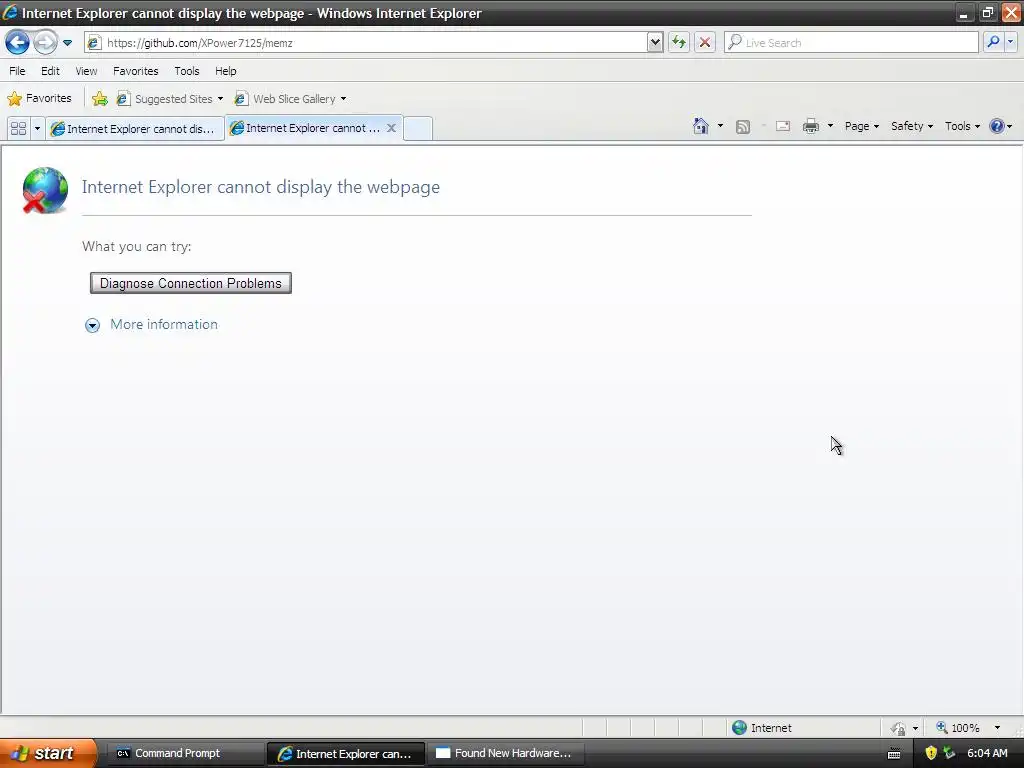
Task: Expand the Print options dropdown arrow
Action: pos(830,126)
